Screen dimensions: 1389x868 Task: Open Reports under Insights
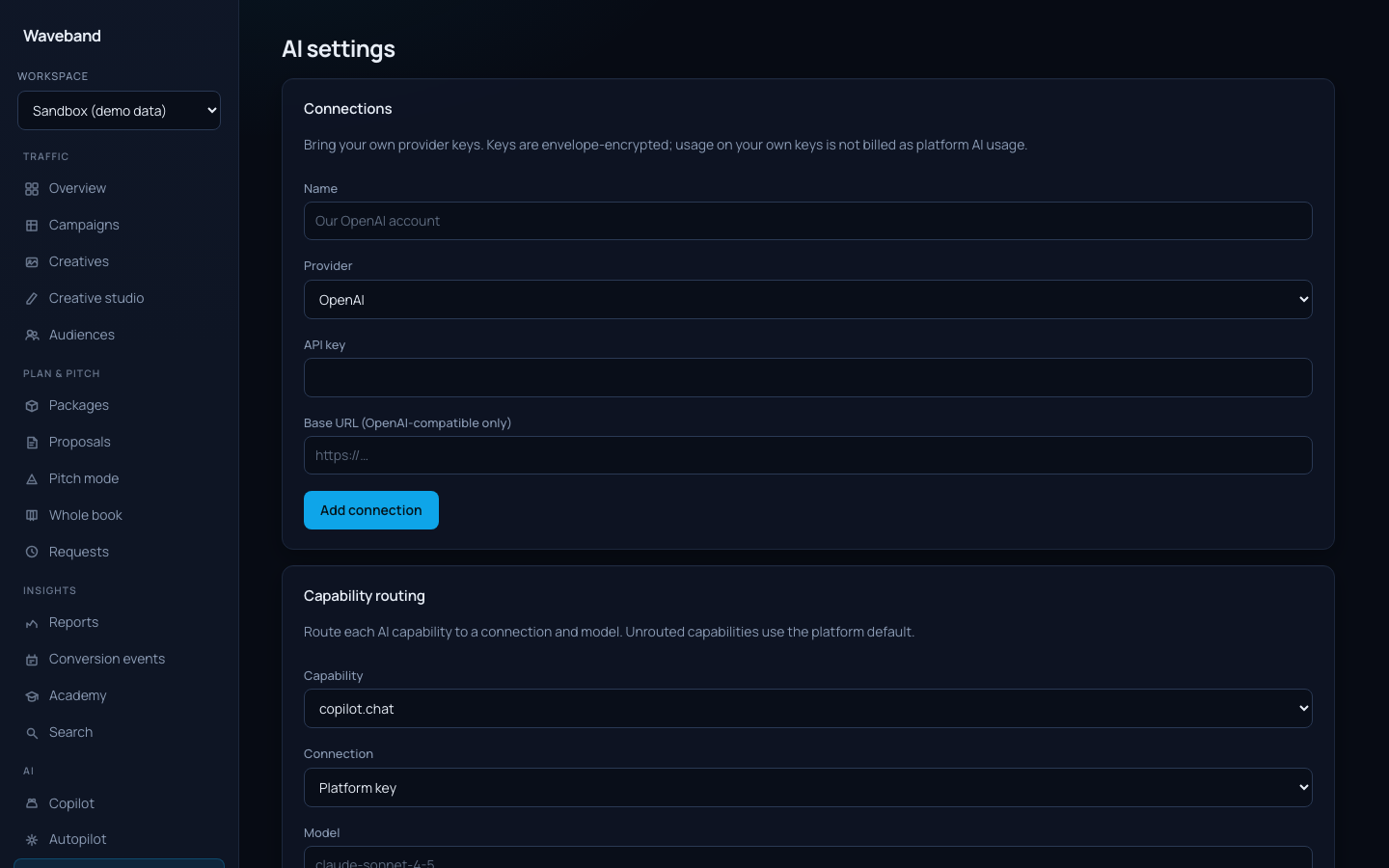tap(119, 622)
